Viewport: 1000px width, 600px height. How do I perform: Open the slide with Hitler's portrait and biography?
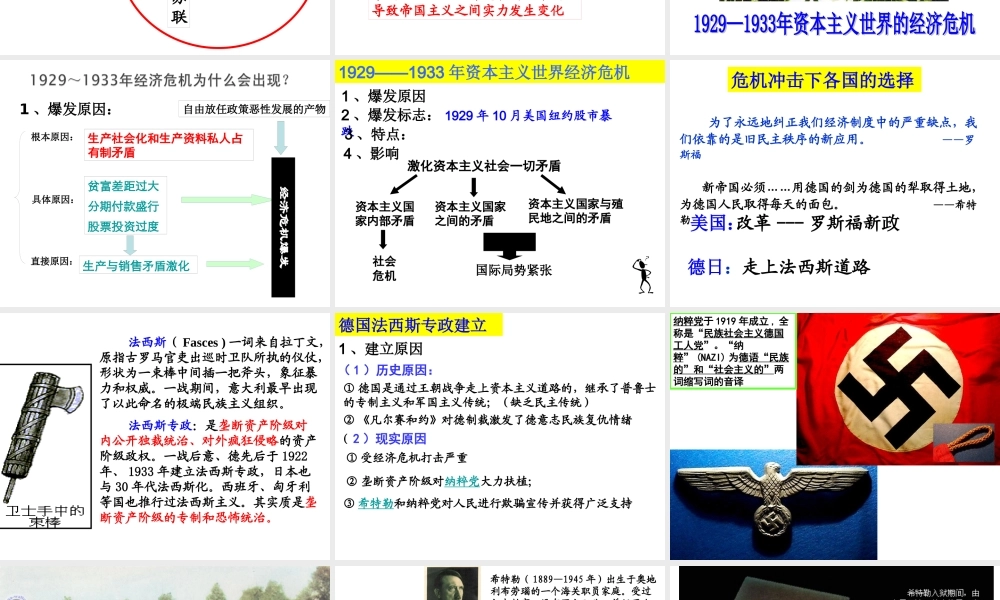[499, 583]
